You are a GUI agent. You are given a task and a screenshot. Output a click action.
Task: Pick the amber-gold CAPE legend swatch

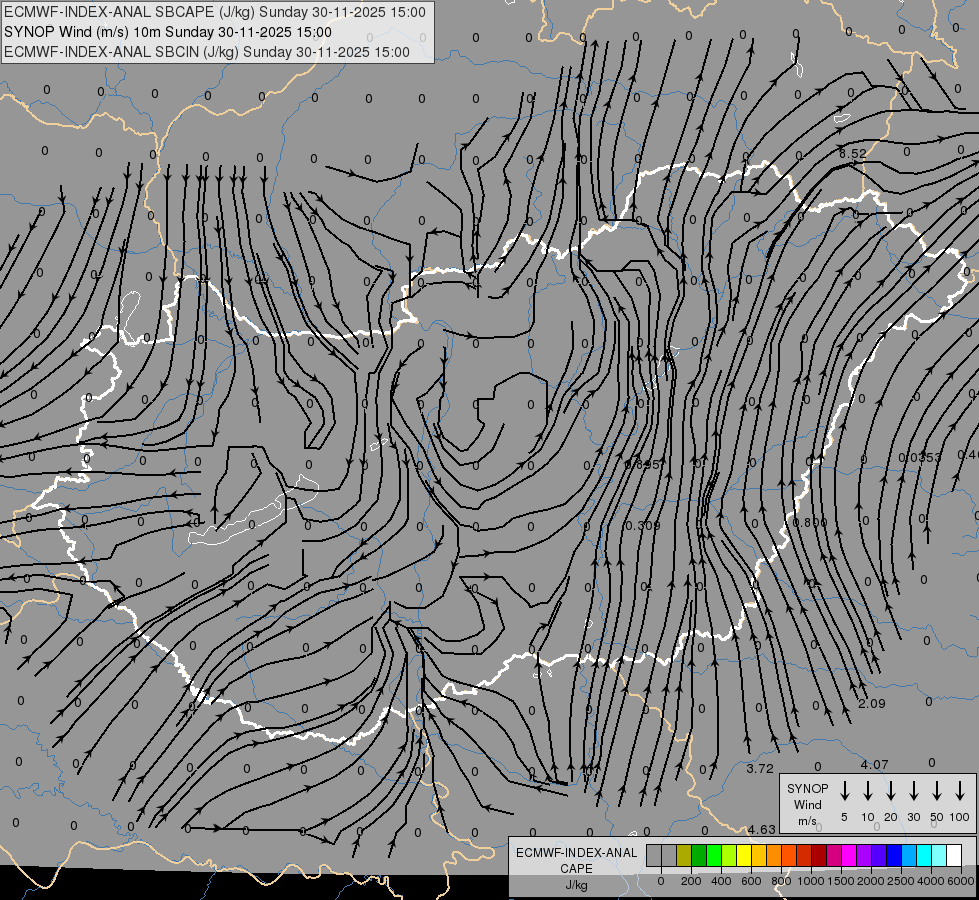(759, 855)
